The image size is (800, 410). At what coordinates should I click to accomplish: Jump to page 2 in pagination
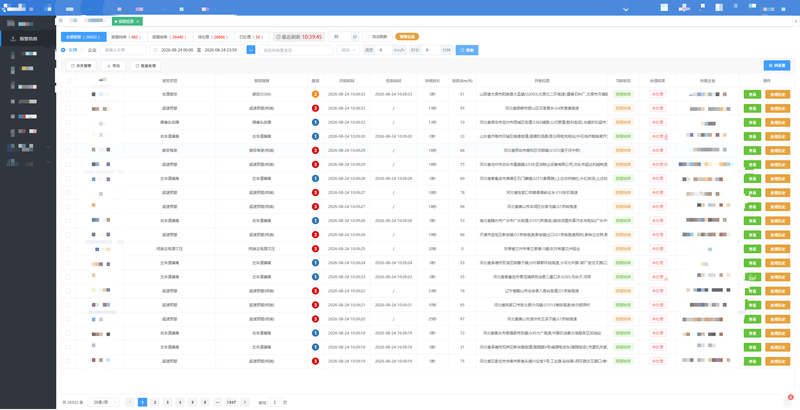pyautogui.click(x=155, y=402)
